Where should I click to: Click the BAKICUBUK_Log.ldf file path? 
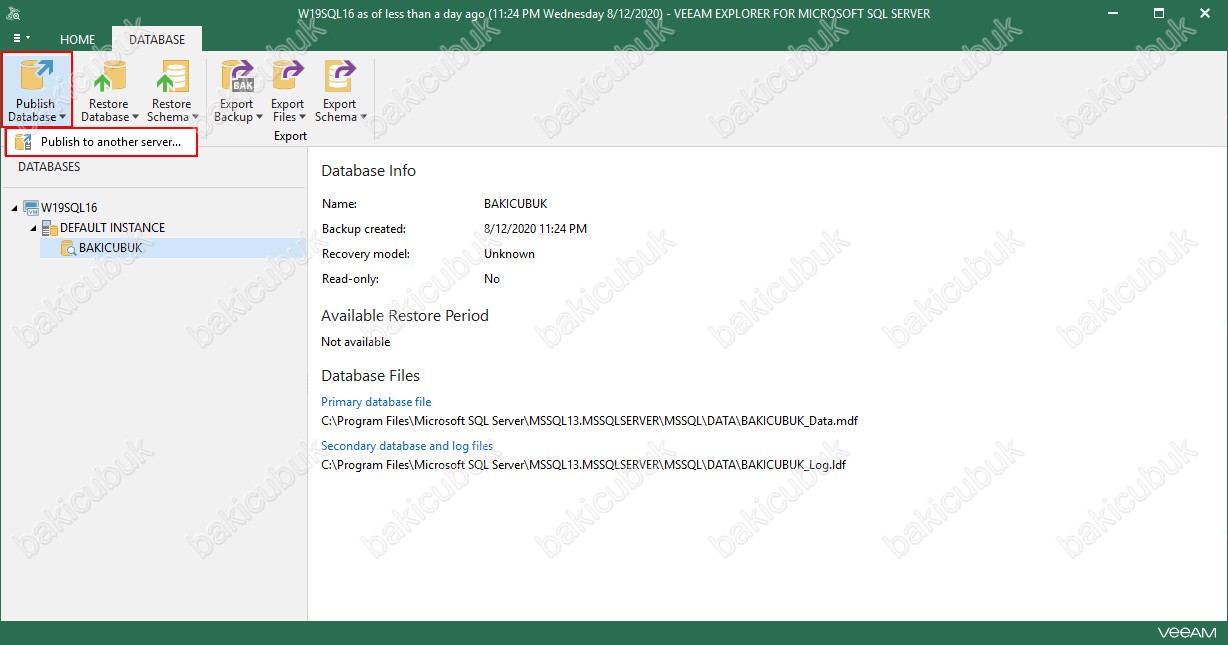pyautogui.click(x=584, y=465)
